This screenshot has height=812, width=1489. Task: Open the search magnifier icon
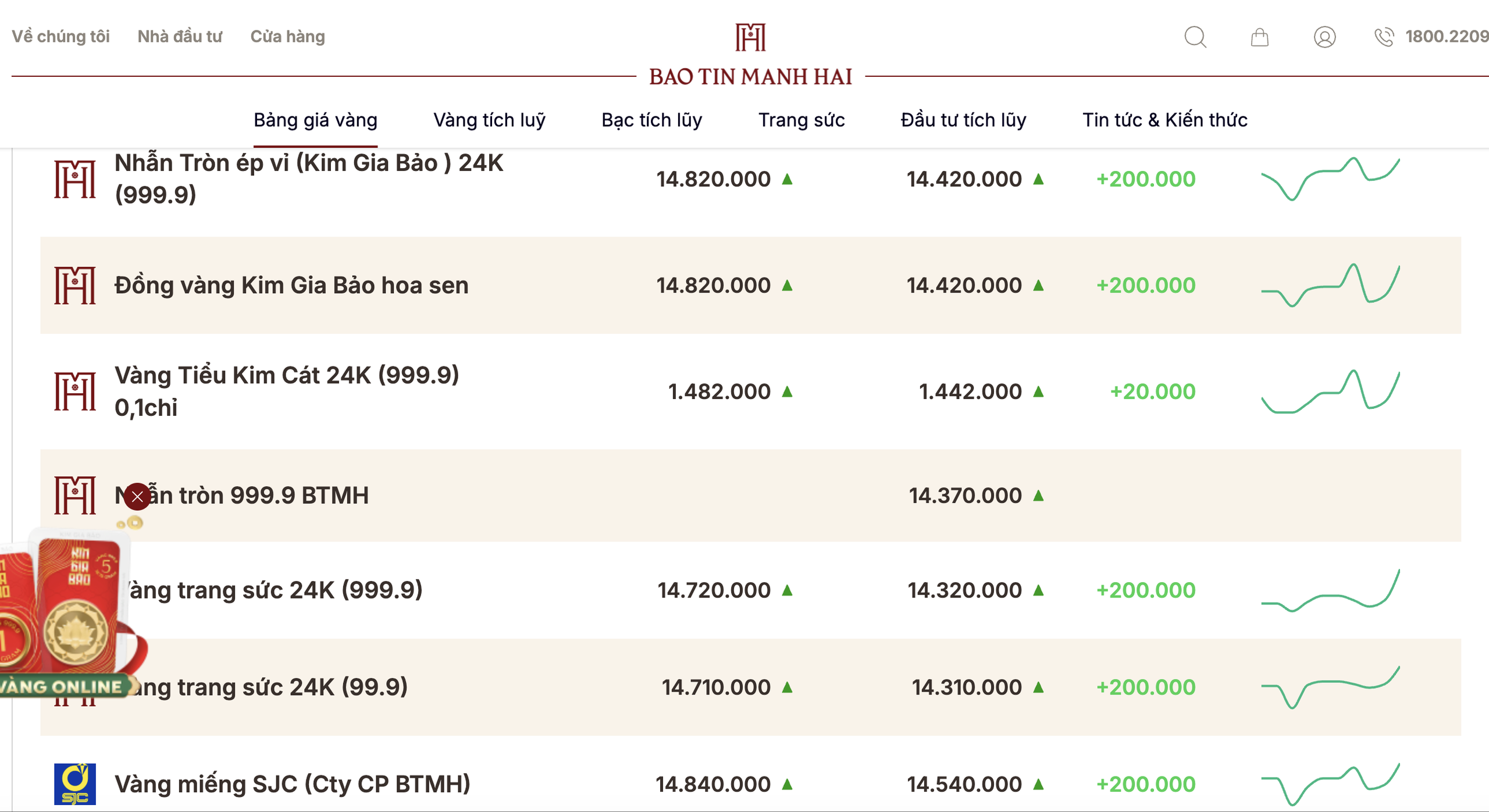click(1195, 37)
